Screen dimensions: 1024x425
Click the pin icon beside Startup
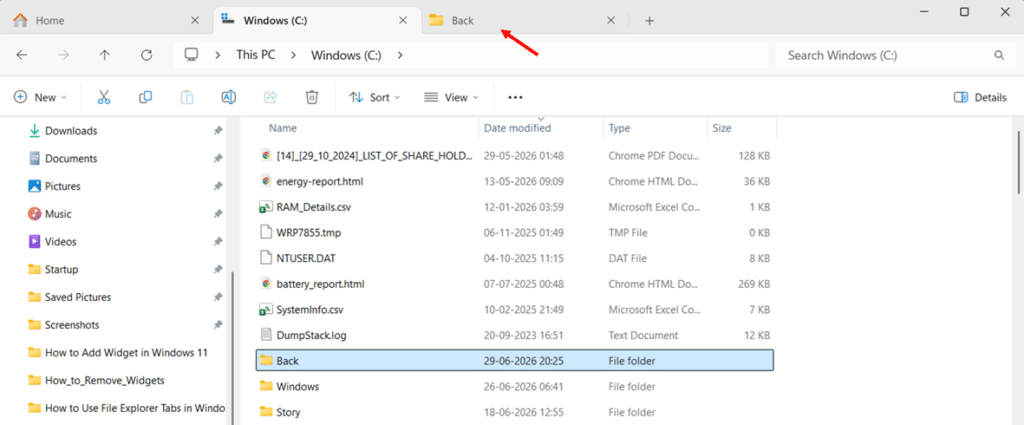point(217,270)
